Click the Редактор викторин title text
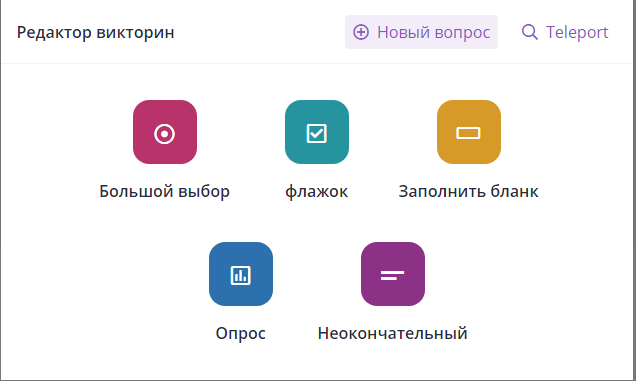The height and width of the screenshot is (381, 636). (x=96, y=32)
